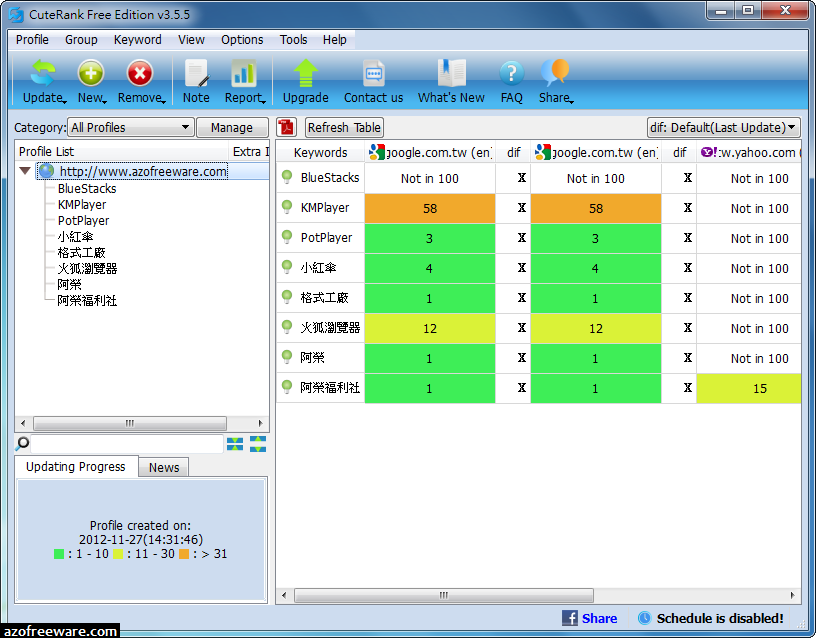Switch to the Updating Progress tab
The image size is (816, 638).
tap(76, 466)
